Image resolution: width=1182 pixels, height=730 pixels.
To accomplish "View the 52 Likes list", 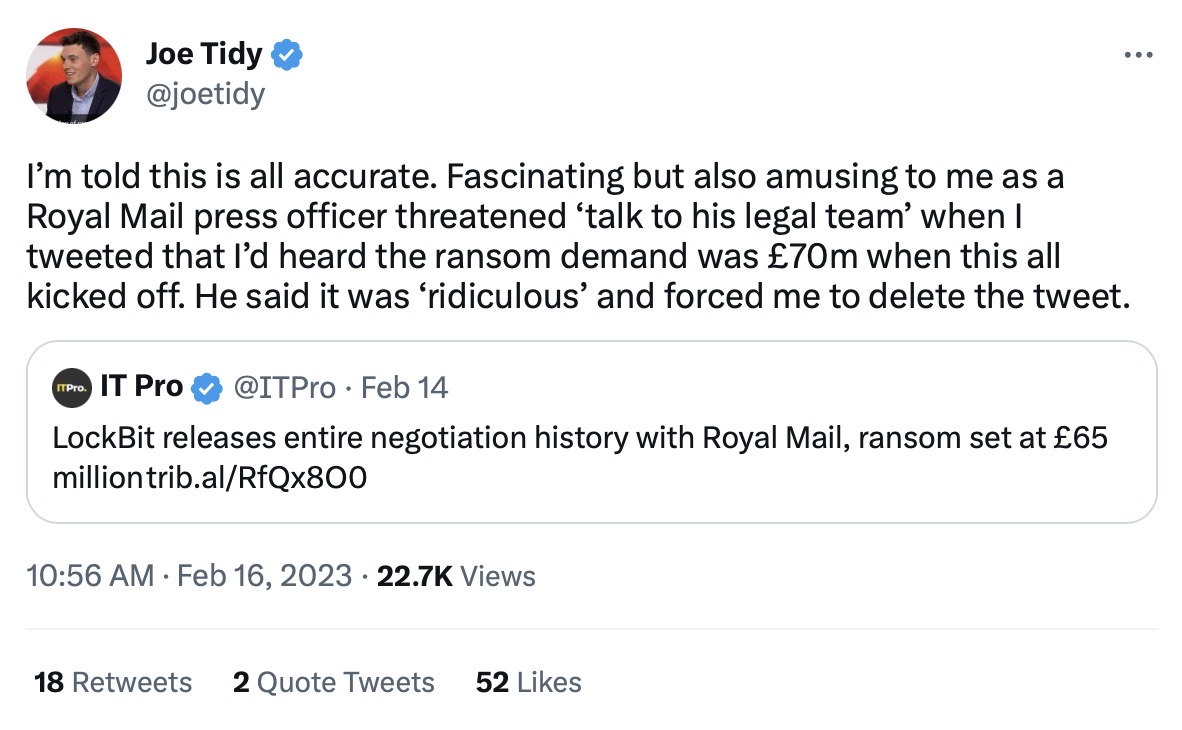I will (x=528, y=682).
